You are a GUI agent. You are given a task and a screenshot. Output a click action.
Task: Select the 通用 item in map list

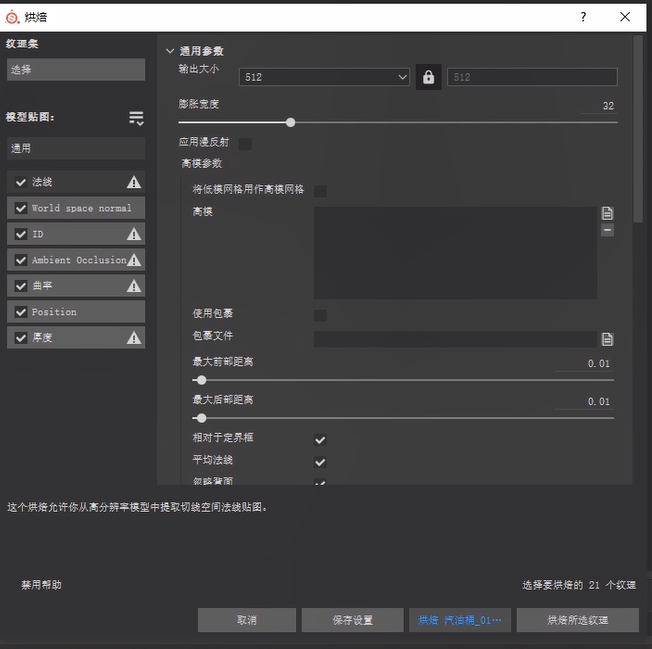pyautogui.click(x=75, y=148)
